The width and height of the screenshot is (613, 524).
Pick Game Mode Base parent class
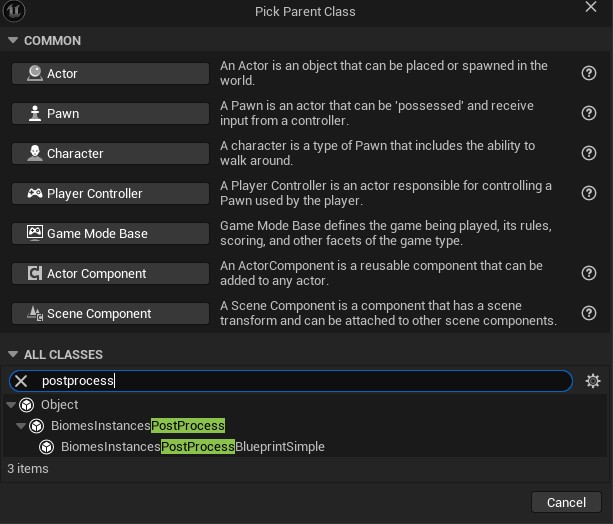[110, 233]
